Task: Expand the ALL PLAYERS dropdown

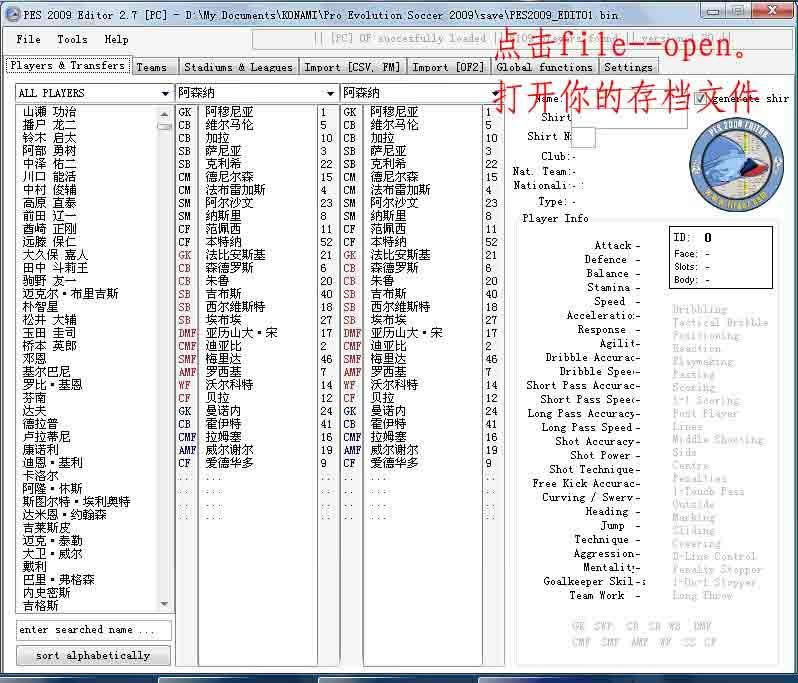Action: click(165, 93)
